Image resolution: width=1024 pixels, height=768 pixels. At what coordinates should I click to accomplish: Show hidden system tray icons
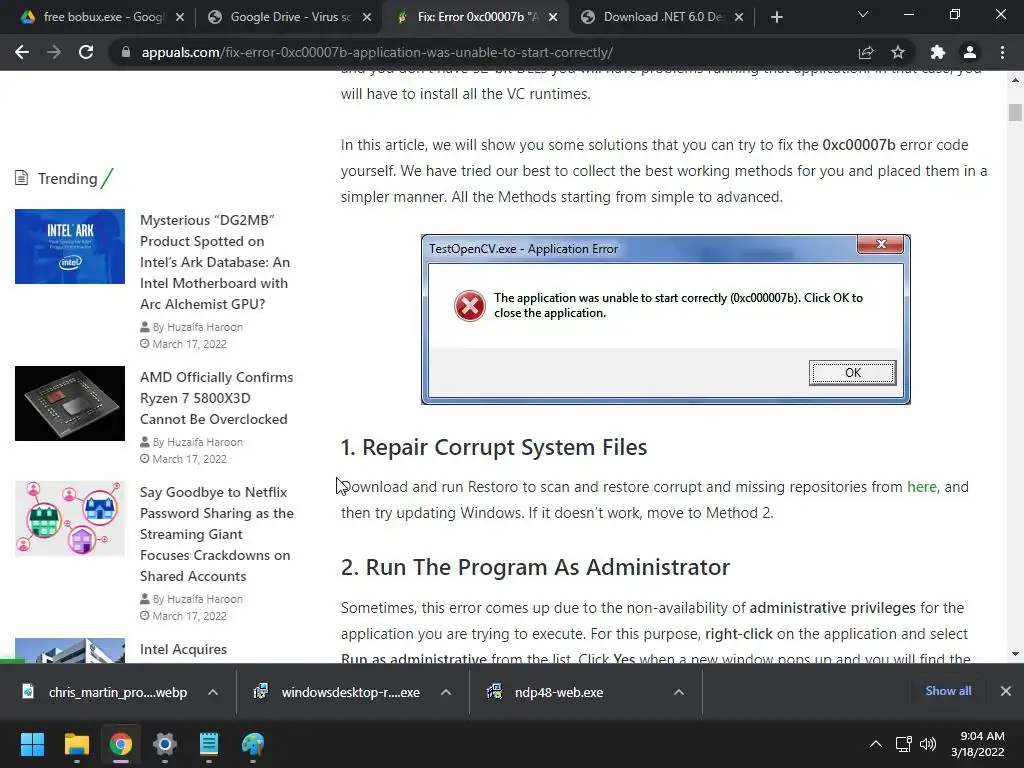pyautogui.click(x=876, y=744)
